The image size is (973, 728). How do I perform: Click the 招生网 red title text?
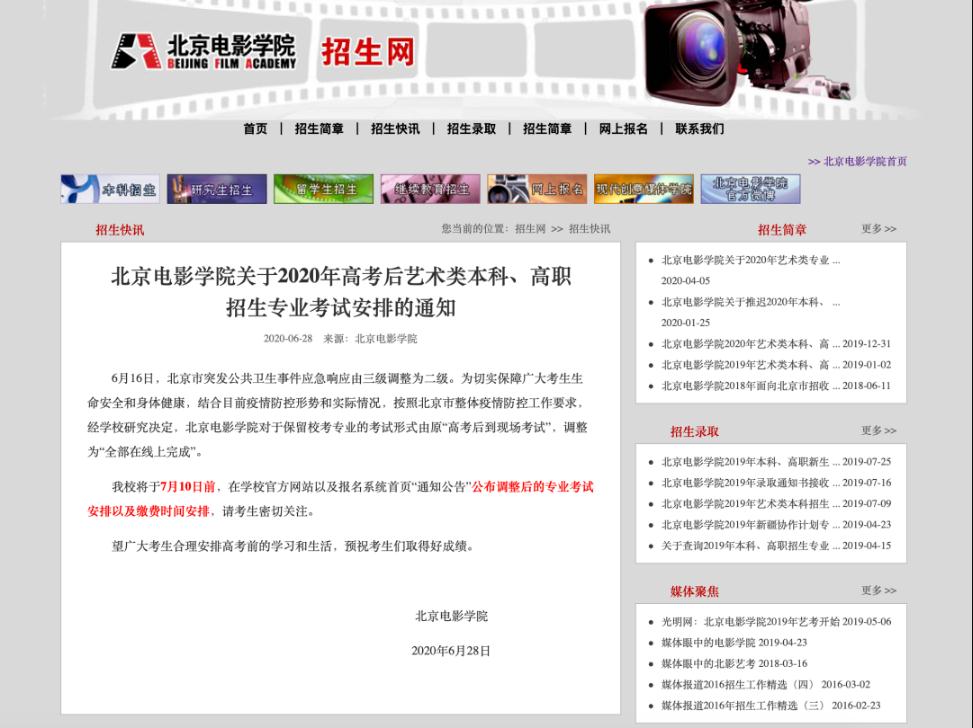(x=367, y=52)
